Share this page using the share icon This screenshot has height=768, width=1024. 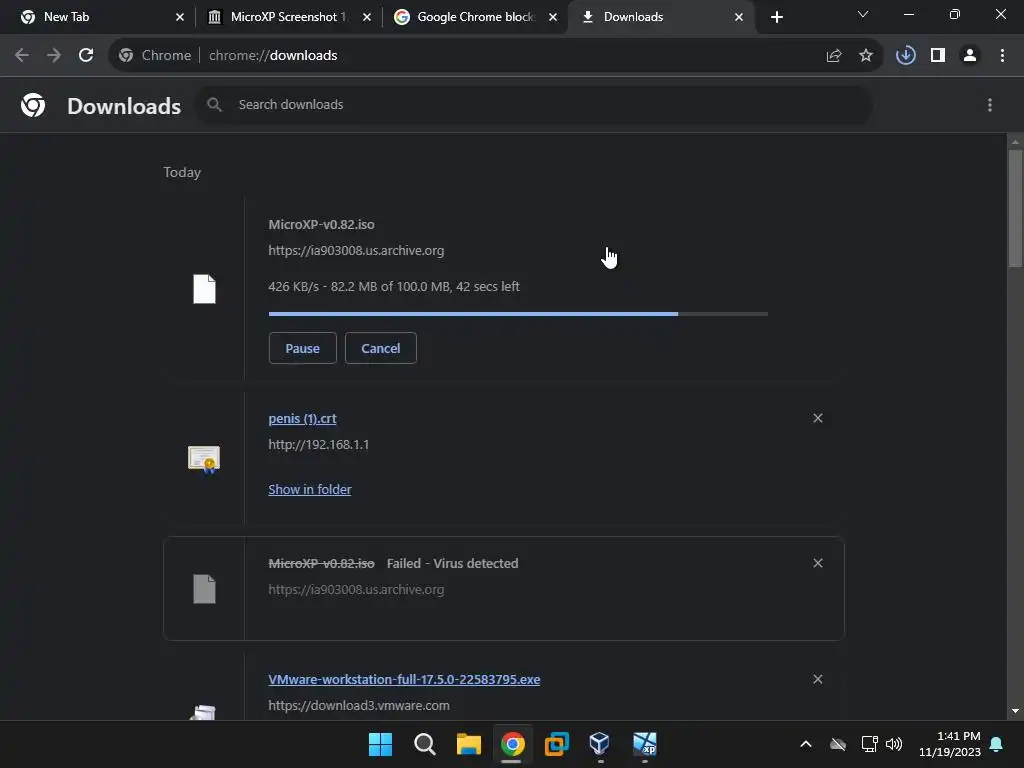tap(833, 56)
